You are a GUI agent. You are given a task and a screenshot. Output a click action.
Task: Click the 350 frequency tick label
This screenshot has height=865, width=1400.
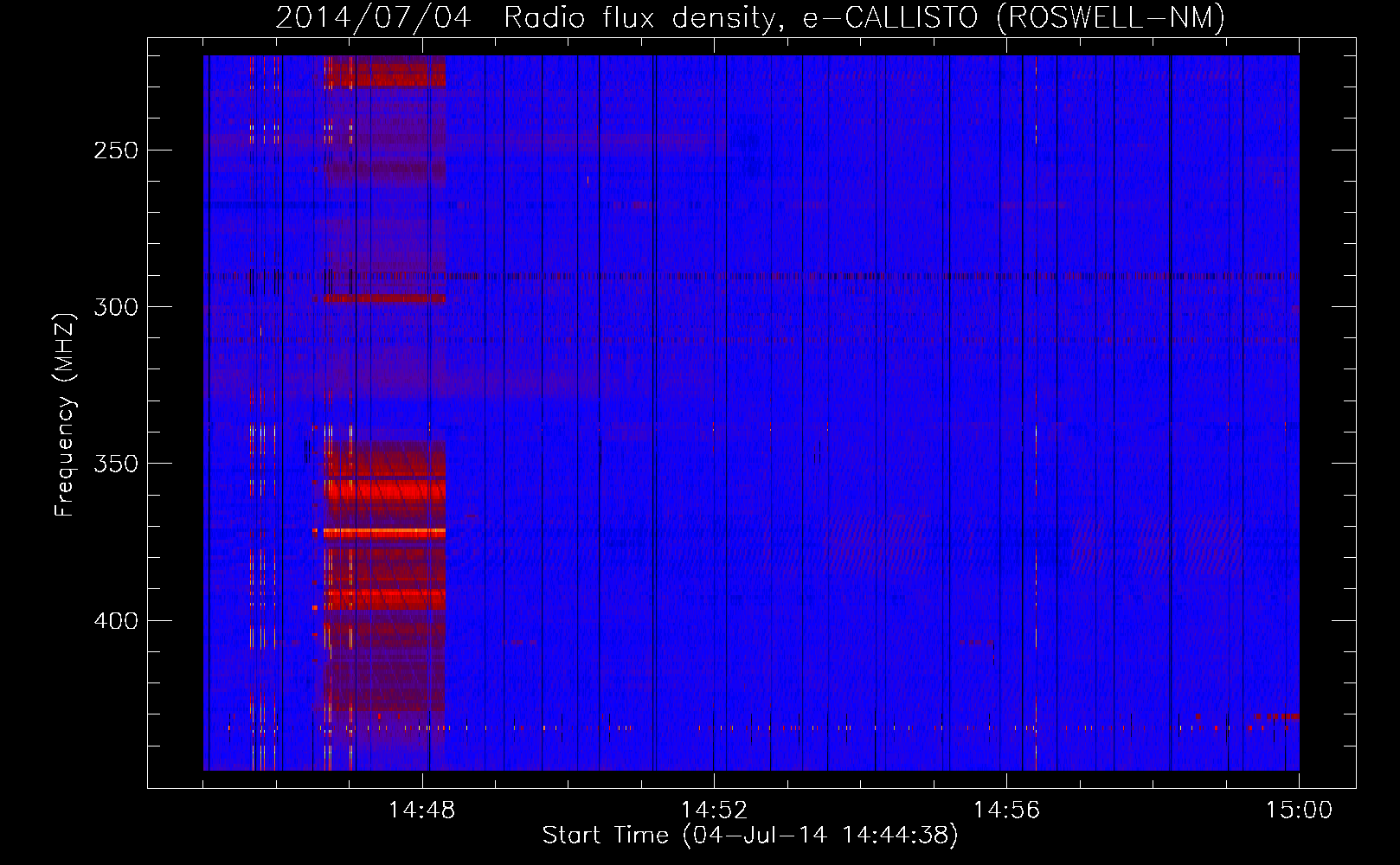click(x=116, y=464)
